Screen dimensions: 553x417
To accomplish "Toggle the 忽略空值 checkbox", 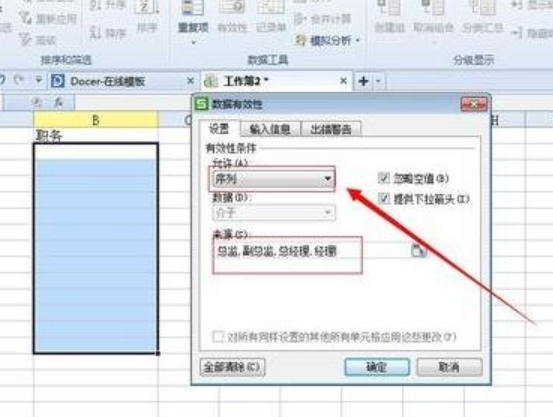I will pyautogui.click(x=384, y=178).
